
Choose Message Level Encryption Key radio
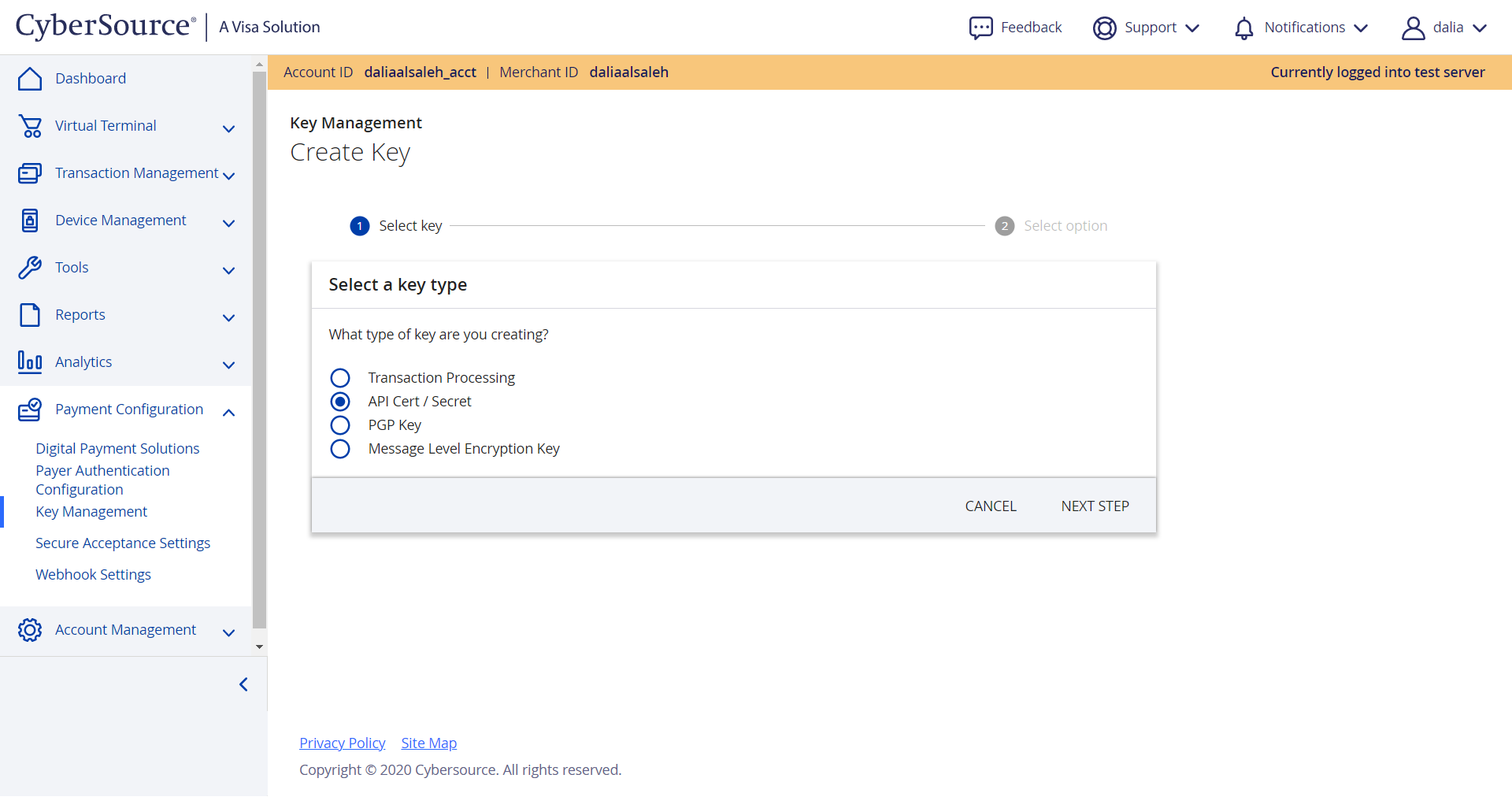coord(340,449)
